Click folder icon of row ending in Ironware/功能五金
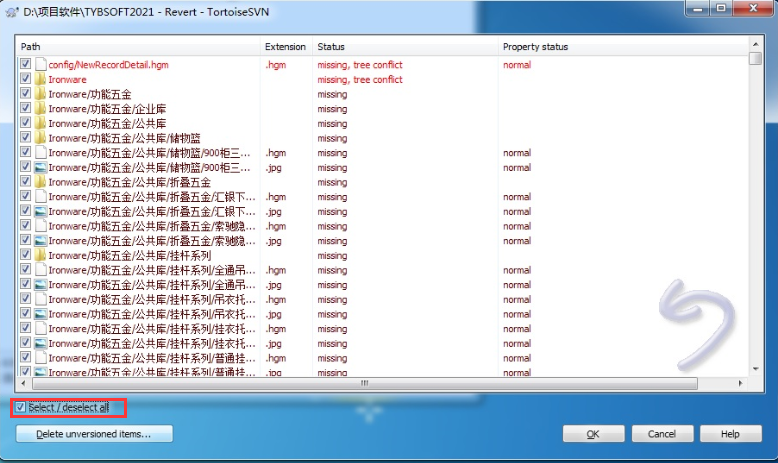Screen dimensions: 778x463 [40, 93]
